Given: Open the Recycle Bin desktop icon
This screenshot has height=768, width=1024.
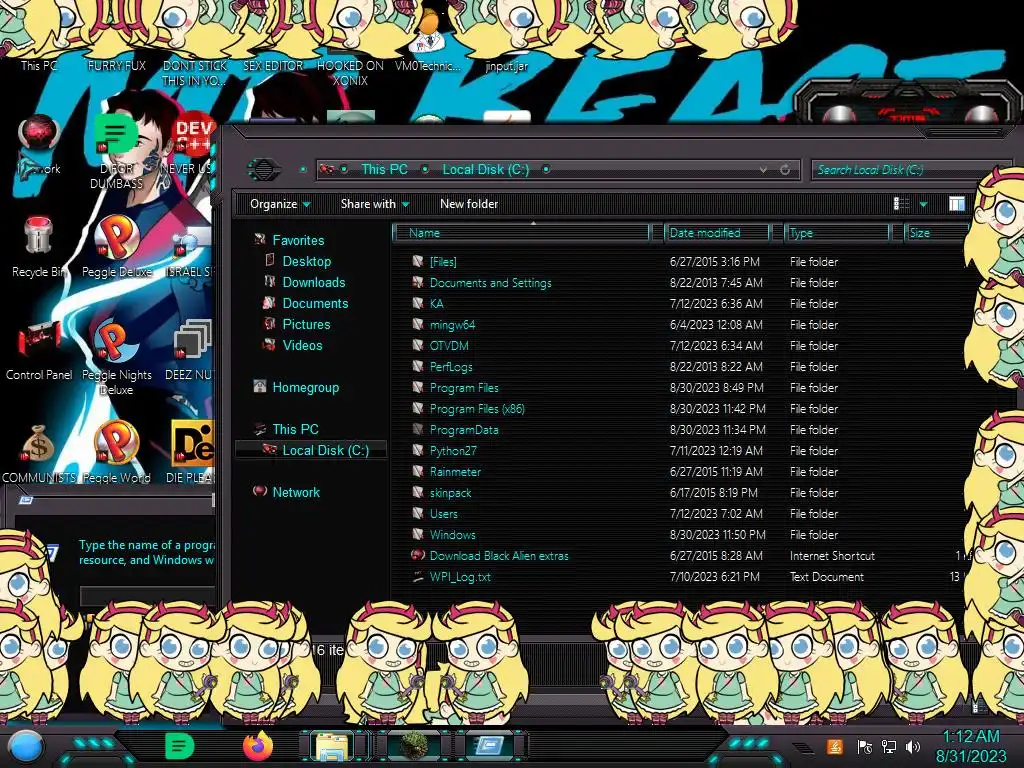Looking at the screenshot, I should (39, 247).
